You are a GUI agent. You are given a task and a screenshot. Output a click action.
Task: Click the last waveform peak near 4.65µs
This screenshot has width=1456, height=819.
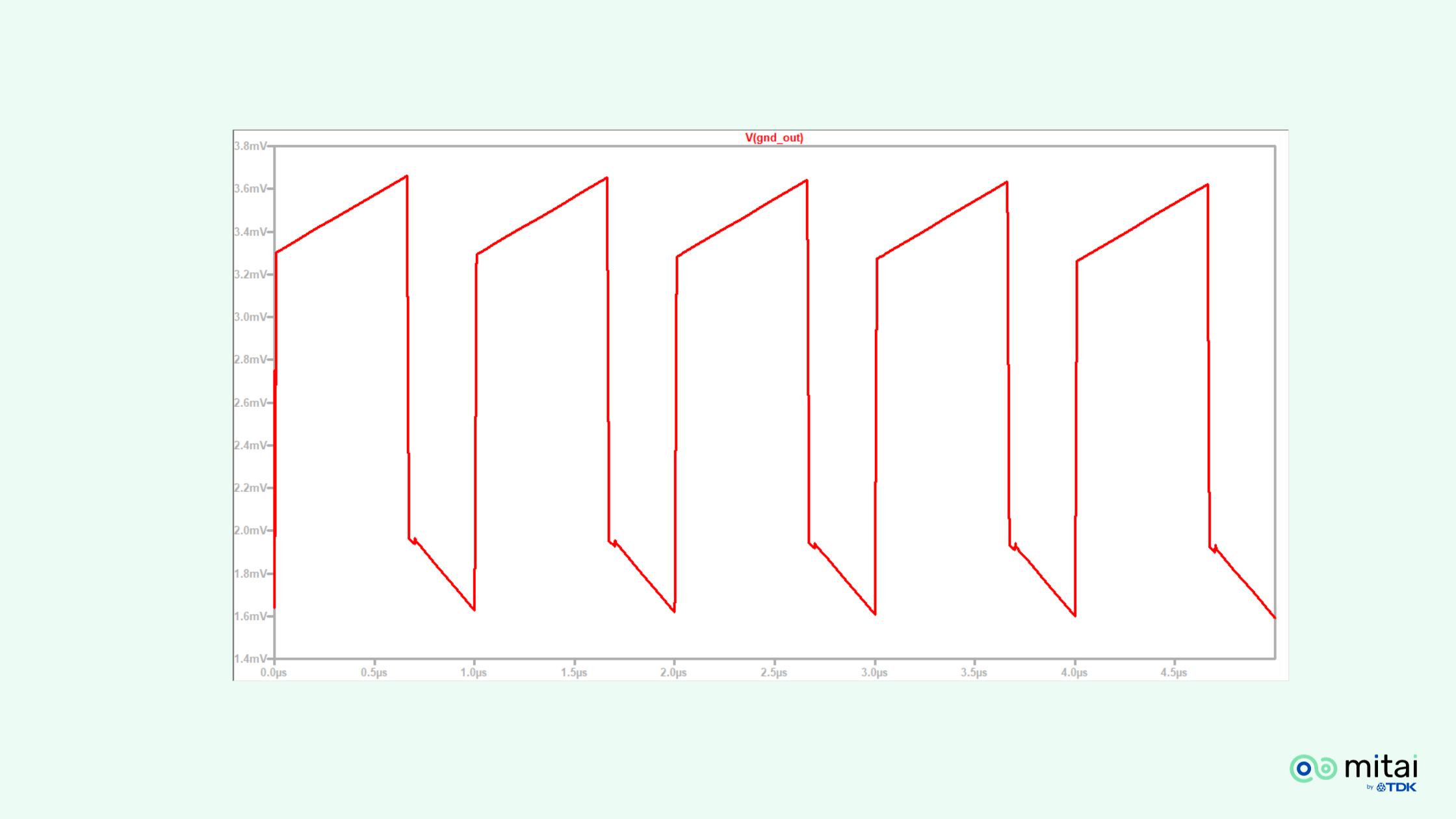1207,185
